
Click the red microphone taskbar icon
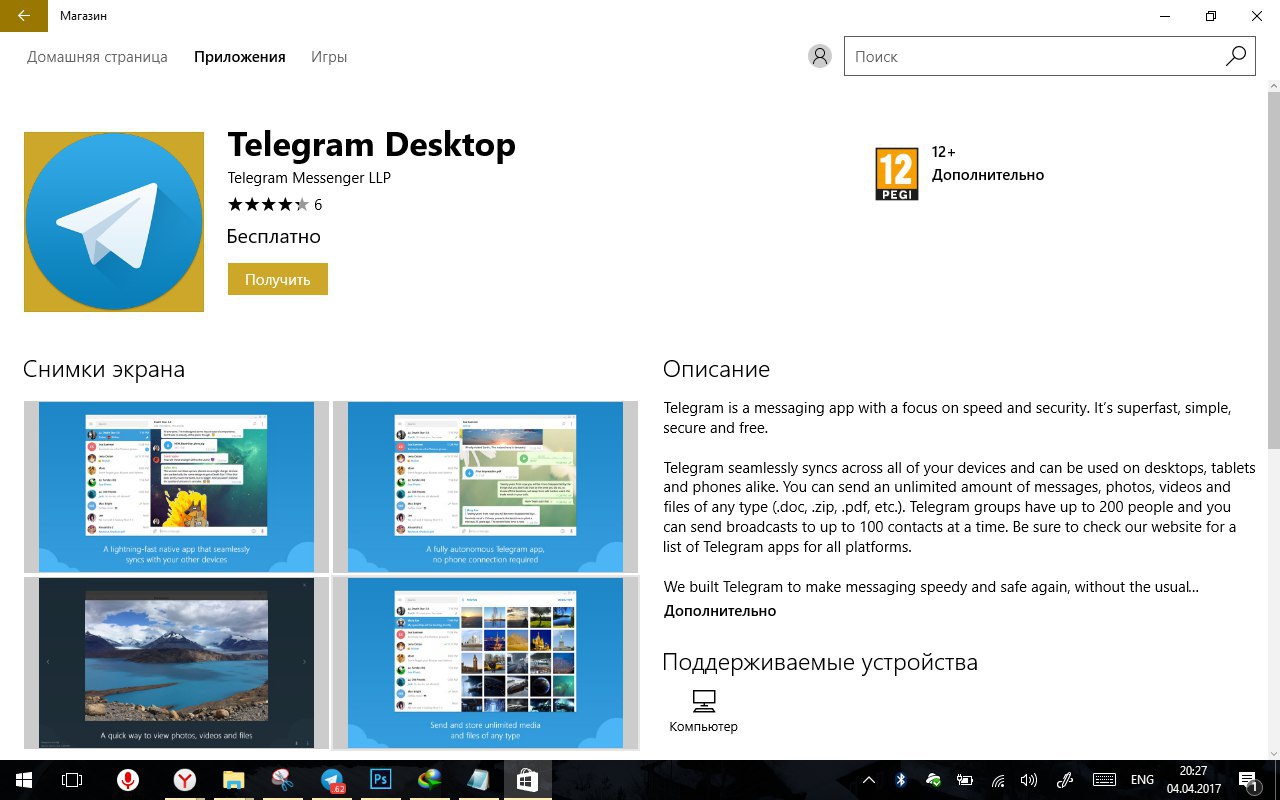tap(127, 780)
